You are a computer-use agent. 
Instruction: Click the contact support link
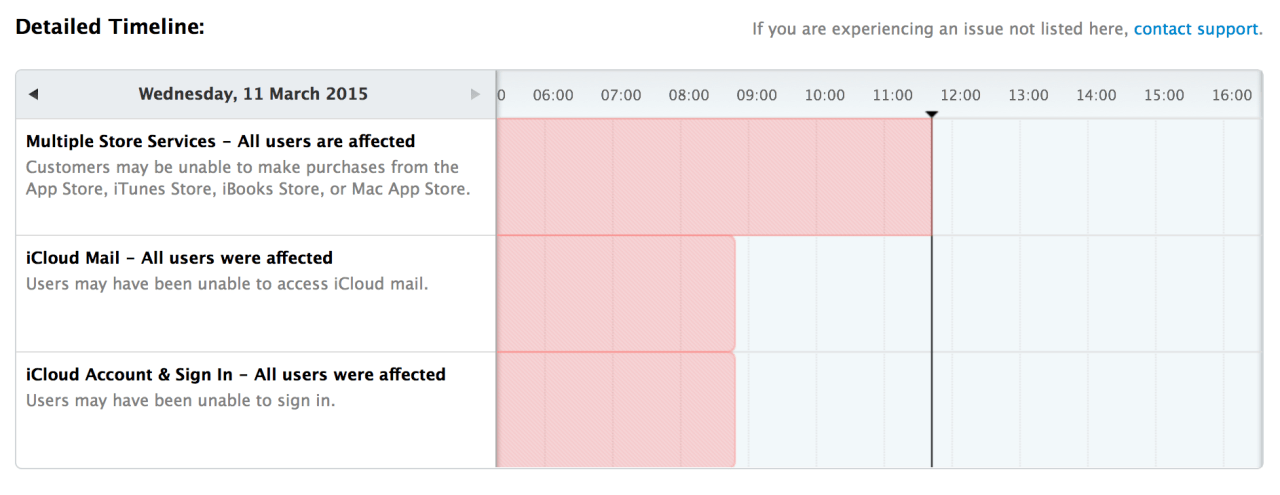tap(1195, 29)
